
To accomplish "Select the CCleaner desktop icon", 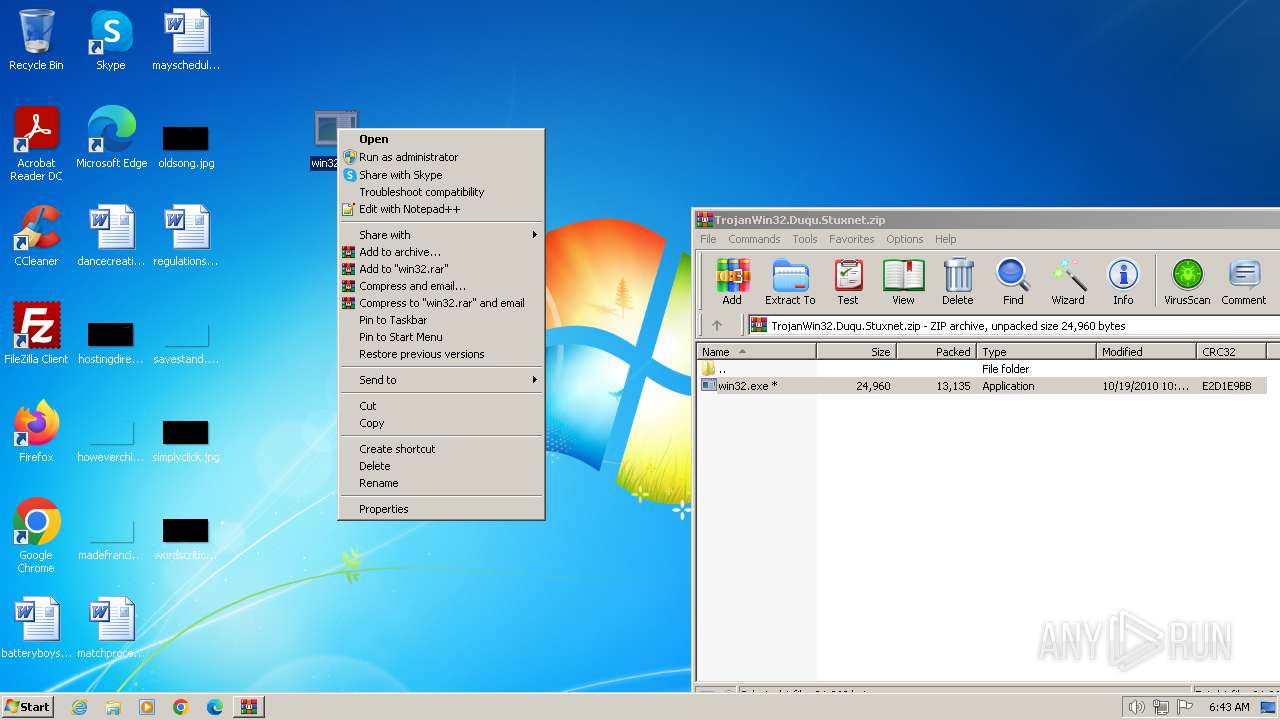I will tap(36, 236).
